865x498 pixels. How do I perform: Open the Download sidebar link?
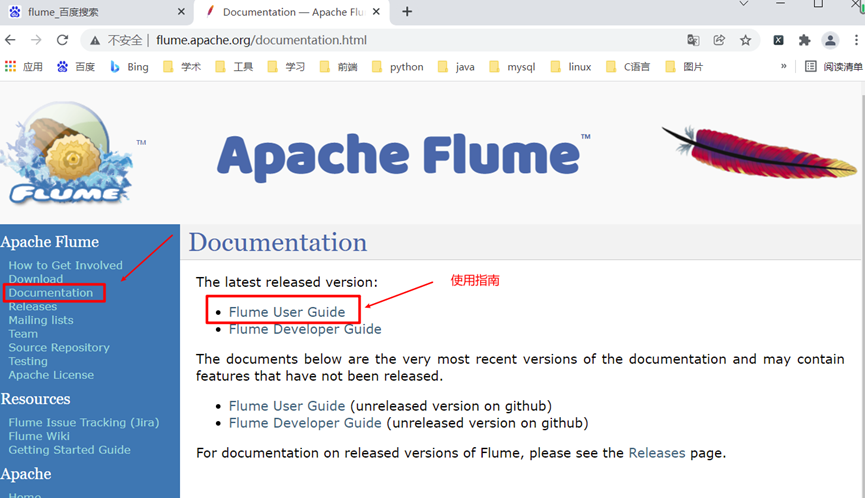[x=36, y=279]
